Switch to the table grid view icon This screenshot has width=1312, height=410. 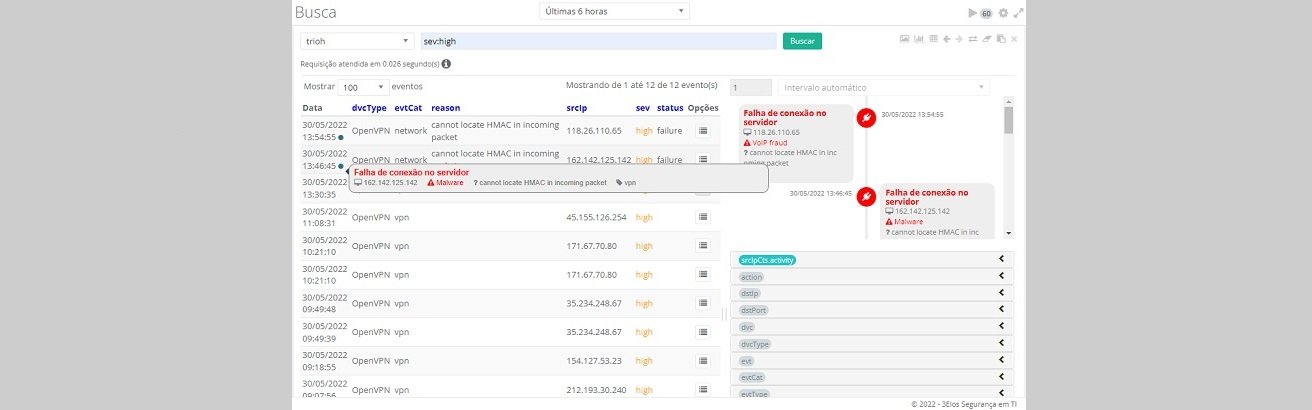coord(933,39)
